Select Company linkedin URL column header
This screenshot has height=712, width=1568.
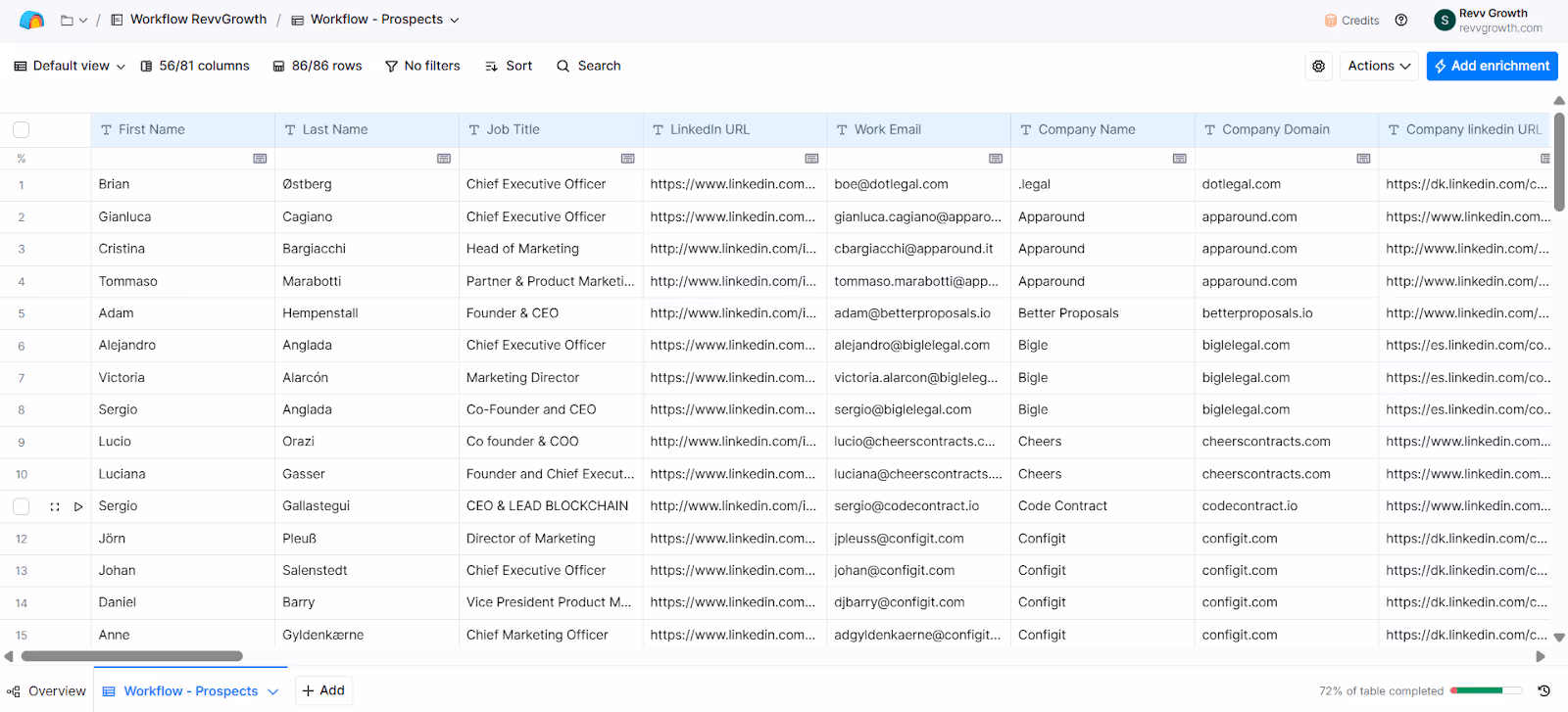(1465, 129)
